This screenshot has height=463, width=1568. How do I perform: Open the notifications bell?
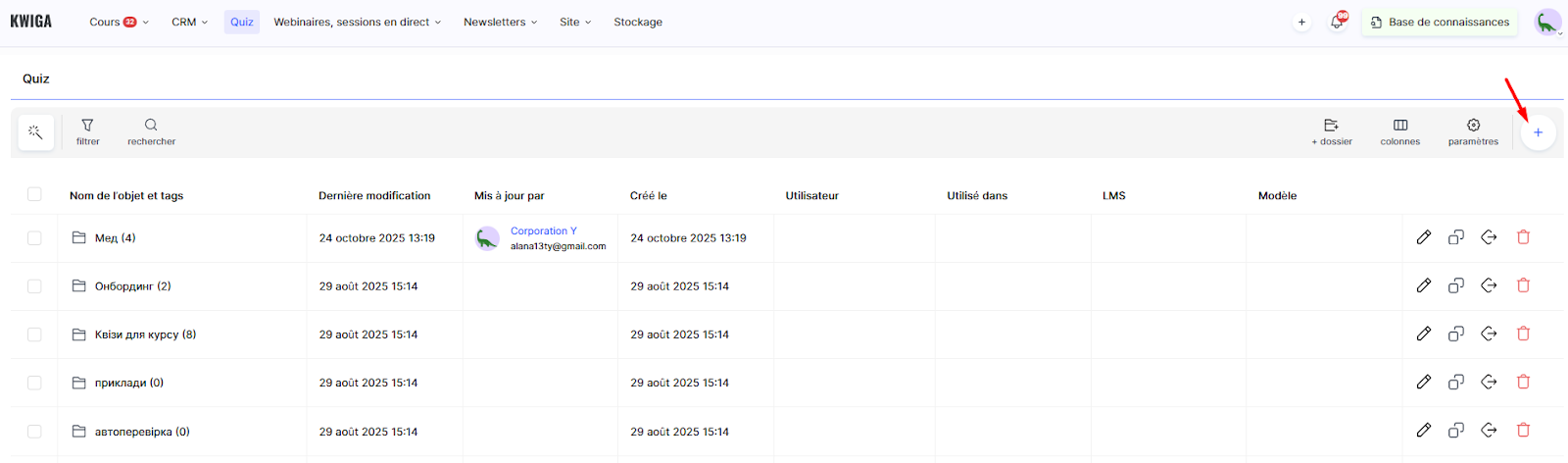pos(1337,22)
